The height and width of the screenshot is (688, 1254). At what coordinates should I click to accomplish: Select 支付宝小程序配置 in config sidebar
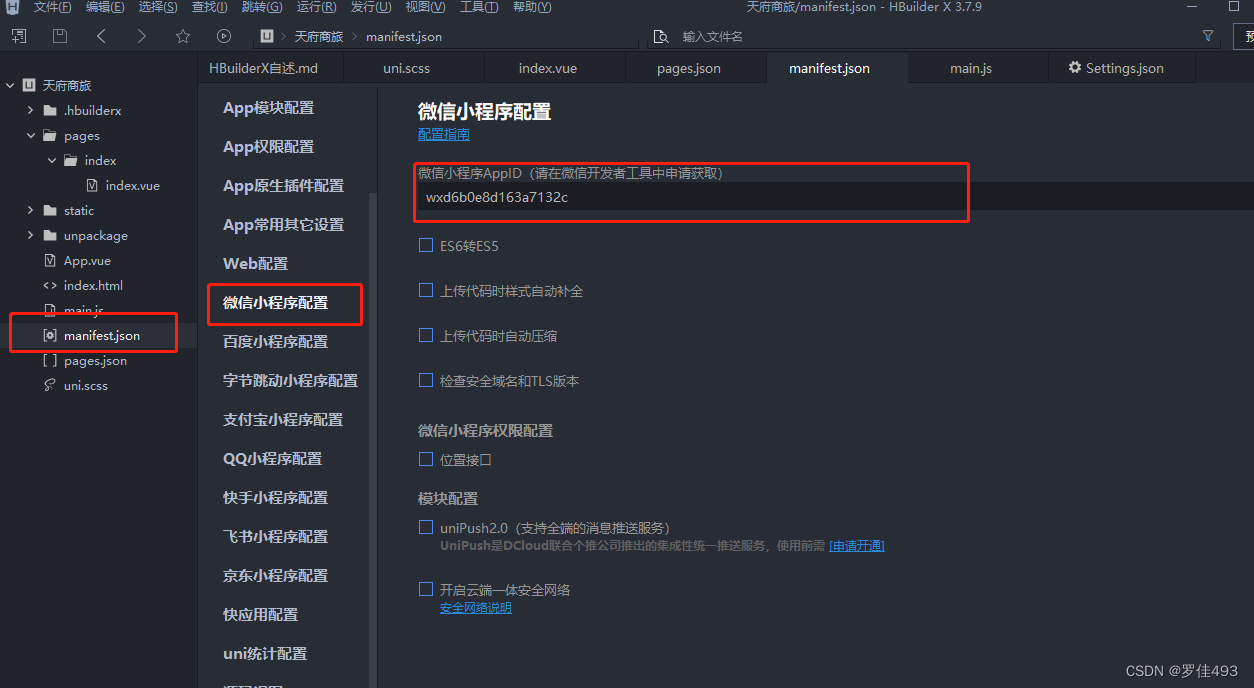click(x=282, y=419)
